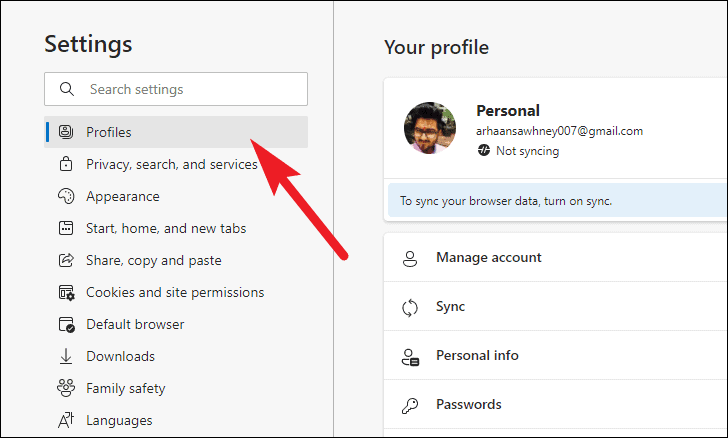Viewport: 728px width, 438px height.
Task: Click the Languages icon
Action: [66, 420]
